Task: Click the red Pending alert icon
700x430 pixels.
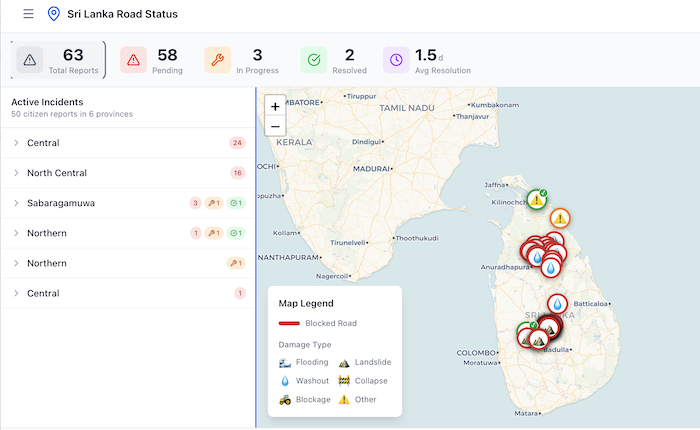Action: coord(133,60)
